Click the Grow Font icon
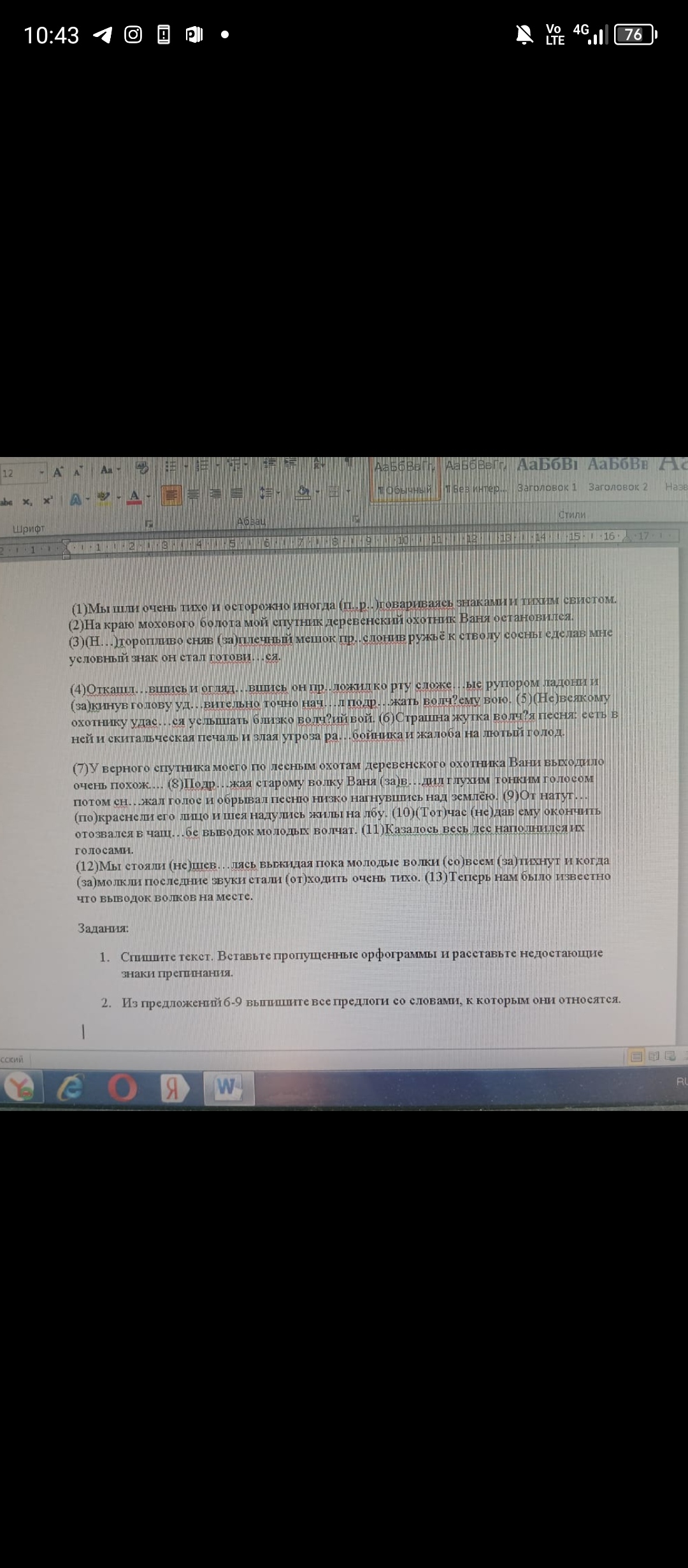 (x=58, y=472)
